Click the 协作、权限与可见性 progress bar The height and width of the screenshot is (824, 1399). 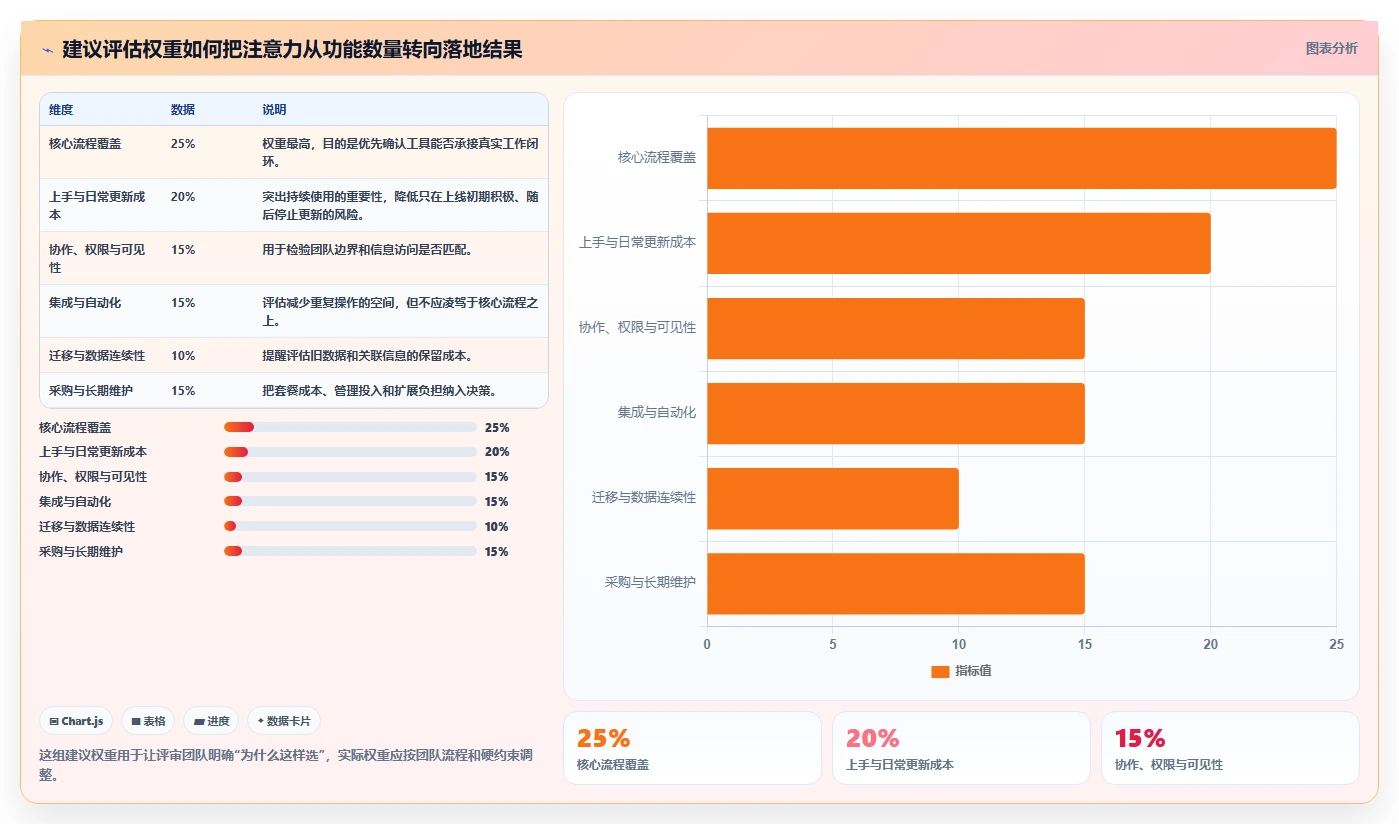tap(350, 477)
